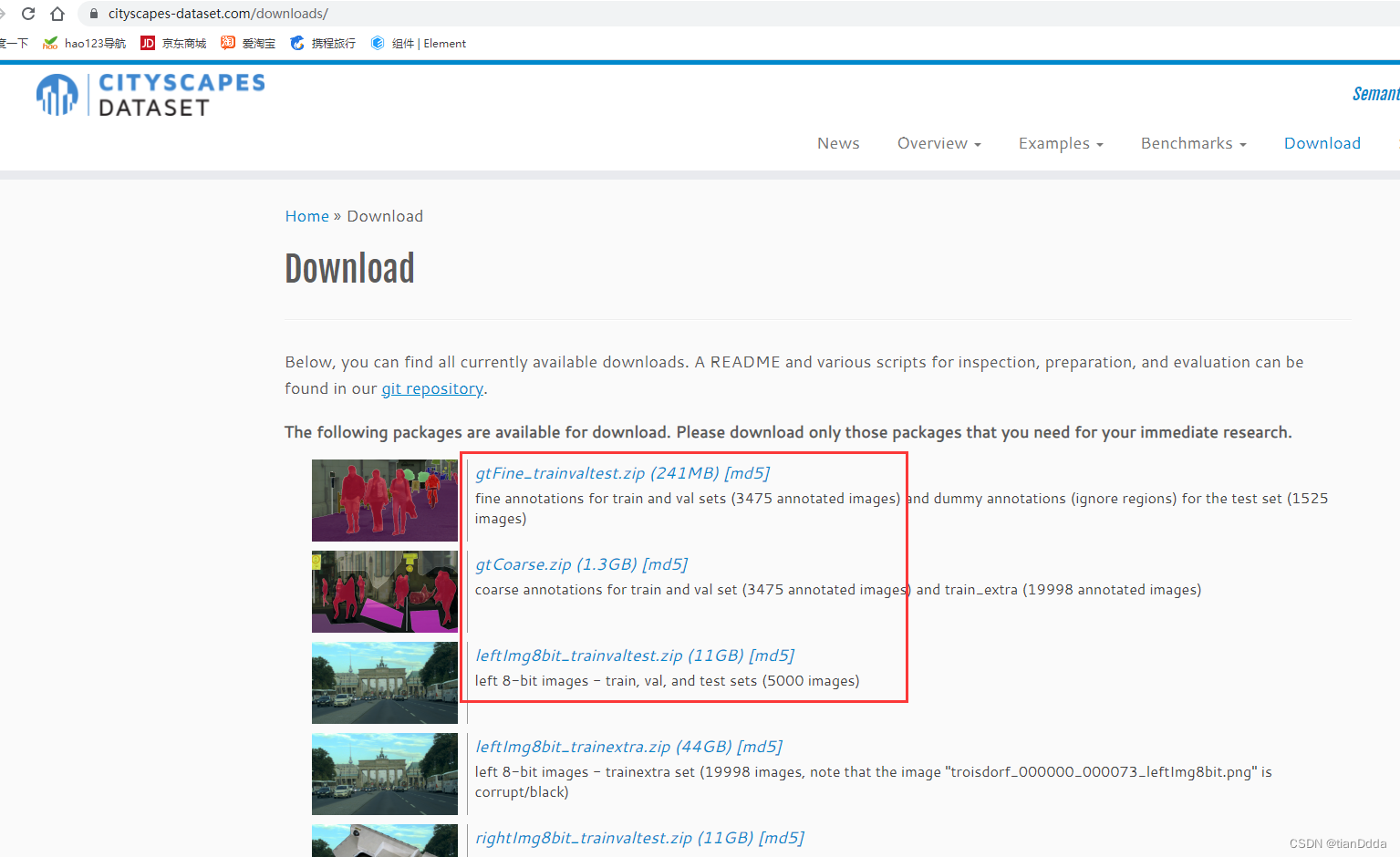Open the git repository link
Screen dimensions: 1400x857
[432, 388]
